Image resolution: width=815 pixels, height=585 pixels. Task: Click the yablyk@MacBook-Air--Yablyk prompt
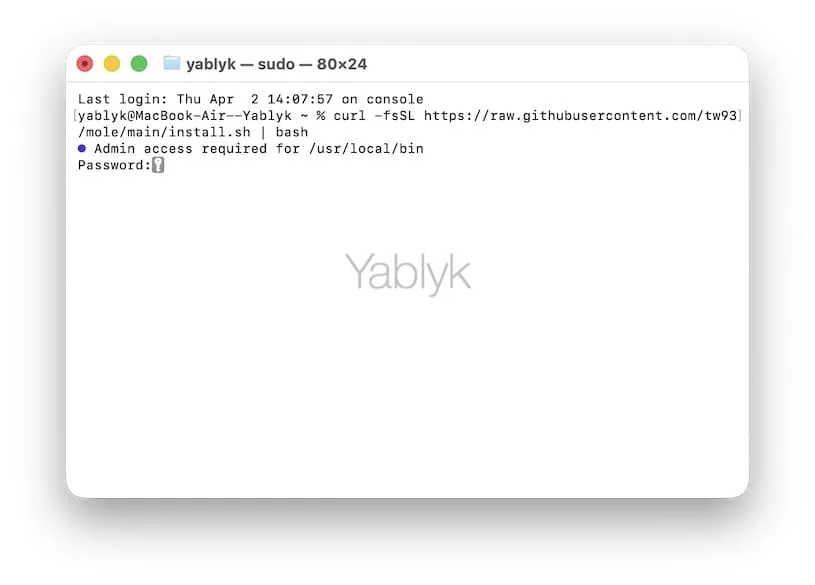(185, 115)
